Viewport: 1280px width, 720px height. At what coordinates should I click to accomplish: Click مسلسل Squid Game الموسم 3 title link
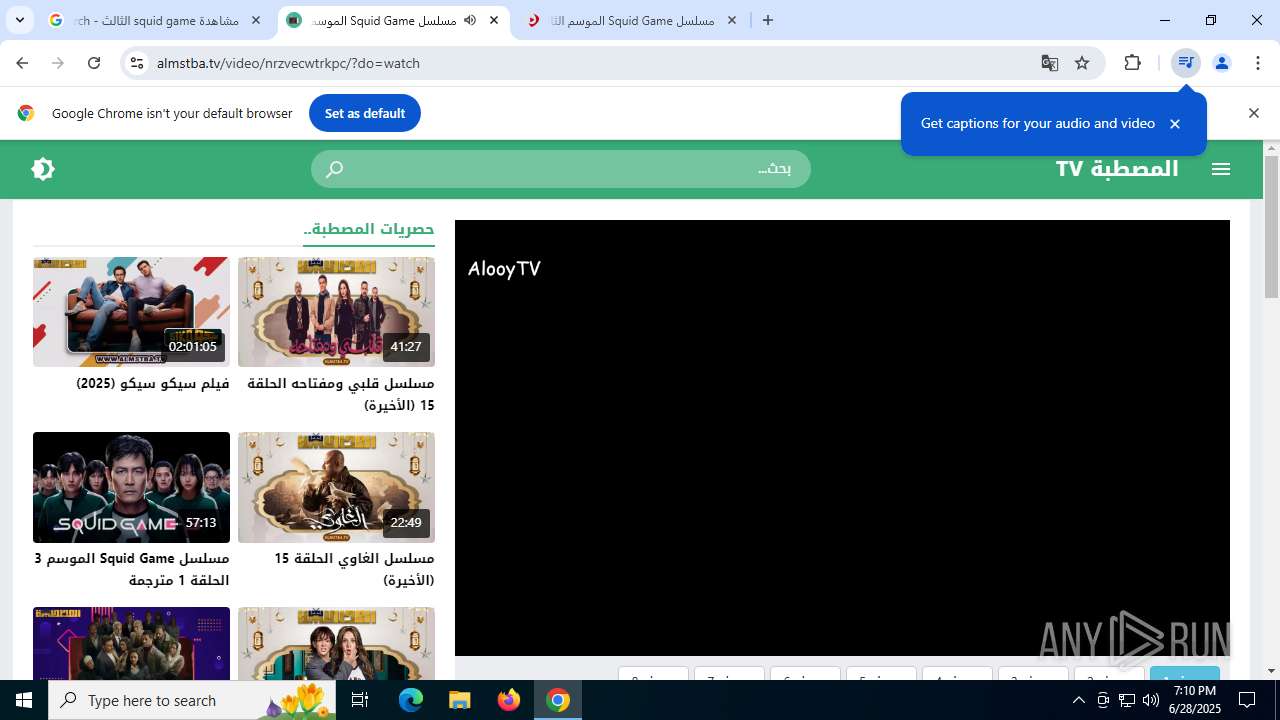(132, 569)
